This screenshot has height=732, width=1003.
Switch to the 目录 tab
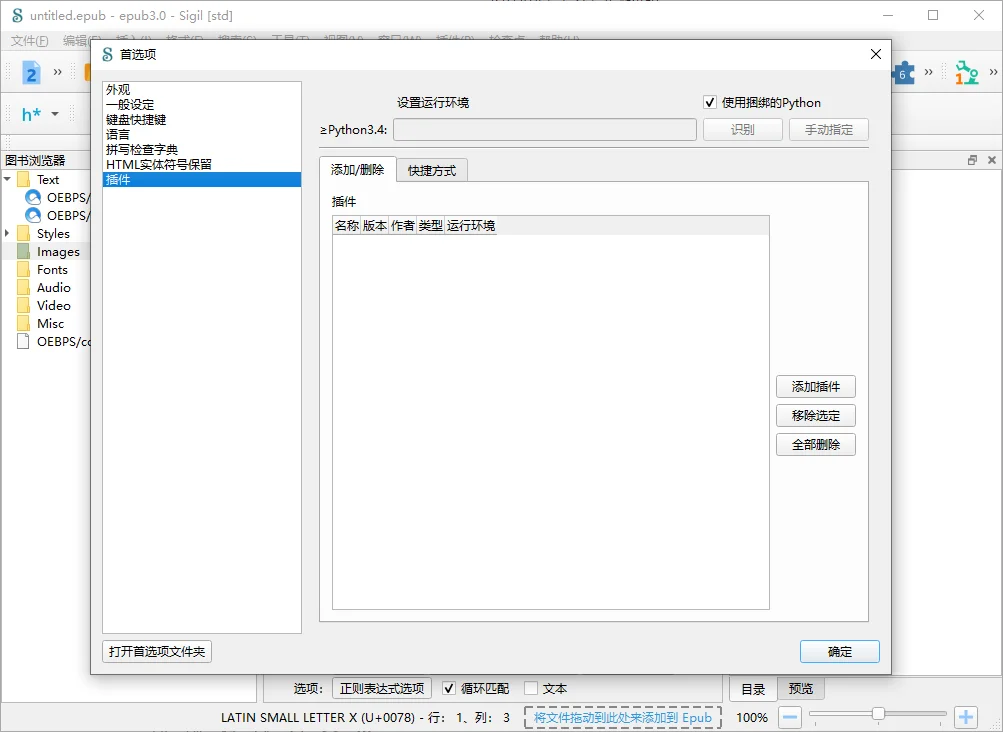tap(753, 689)
